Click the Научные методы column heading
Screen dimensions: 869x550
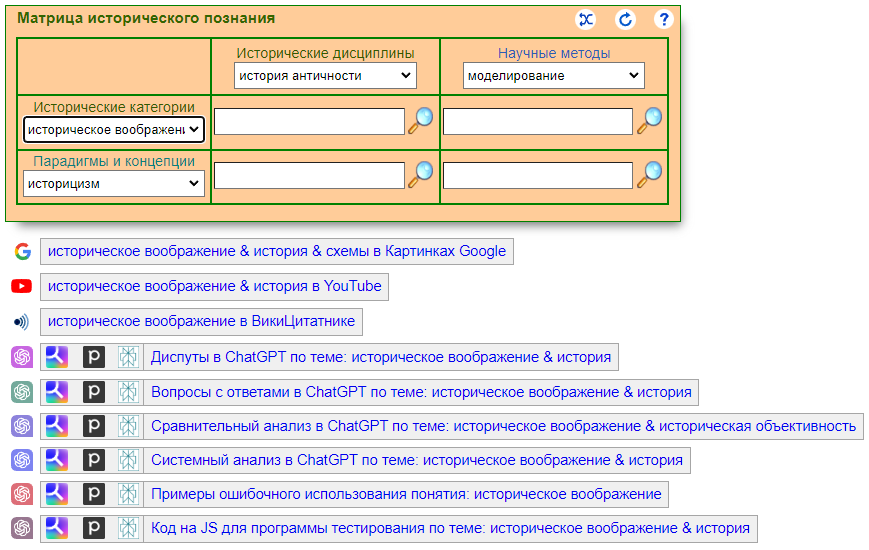[554, 53]
